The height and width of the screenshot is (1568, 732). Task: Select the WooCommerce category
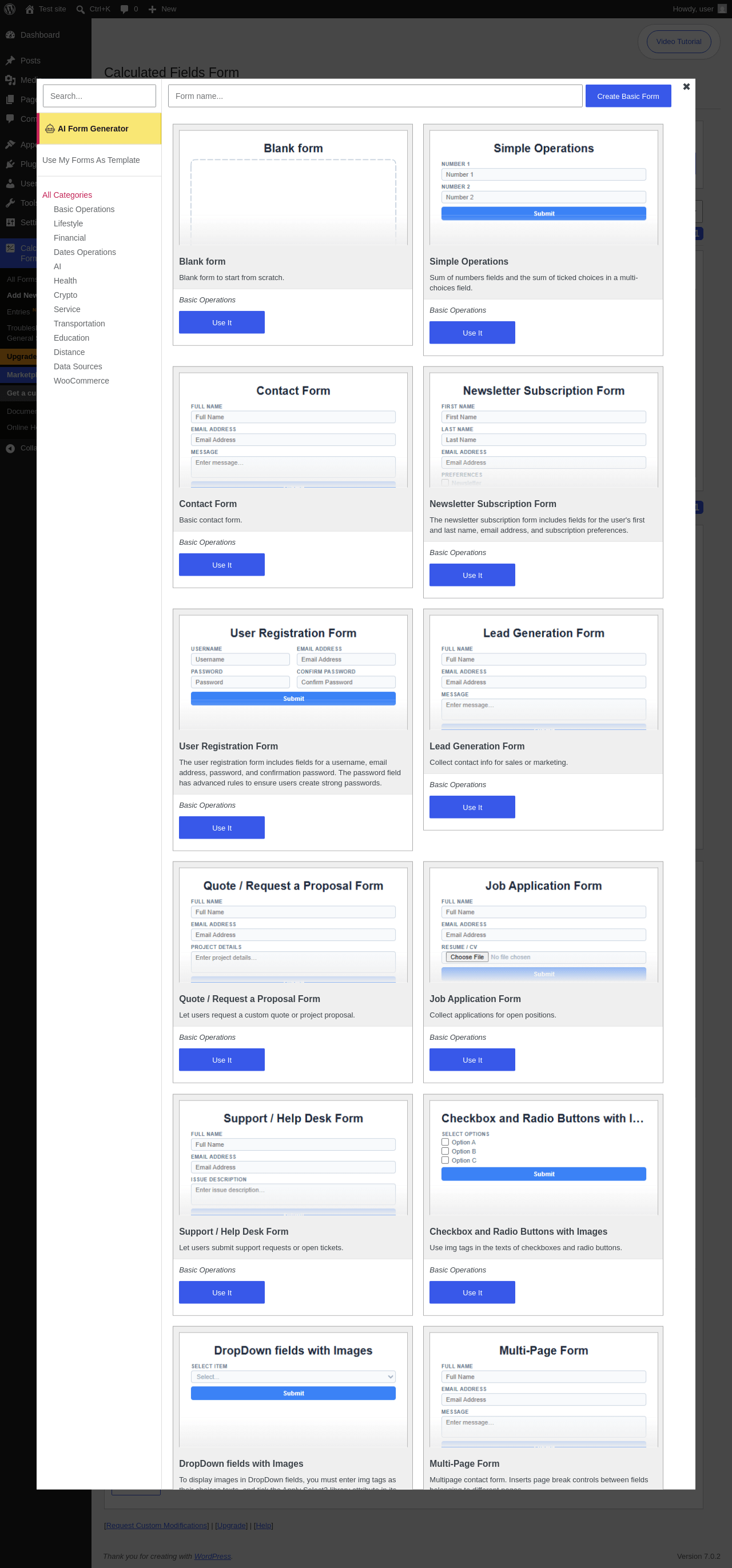(81, 381)
